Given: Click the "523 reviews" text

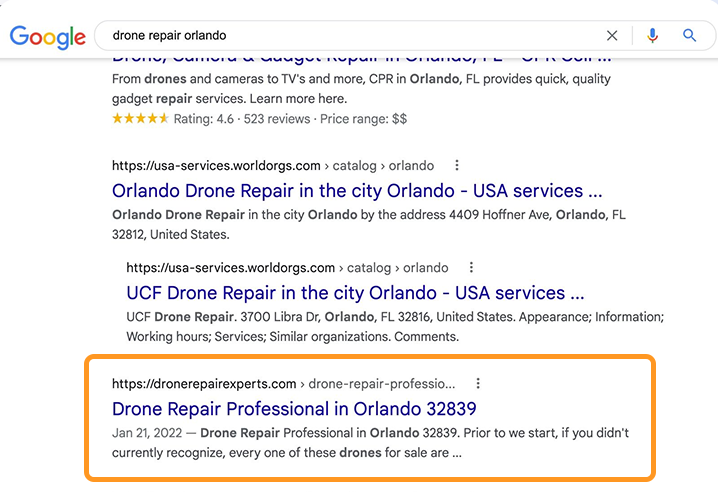Looking at the screenshot, I should pyautogui.click(x=277, y=119).
